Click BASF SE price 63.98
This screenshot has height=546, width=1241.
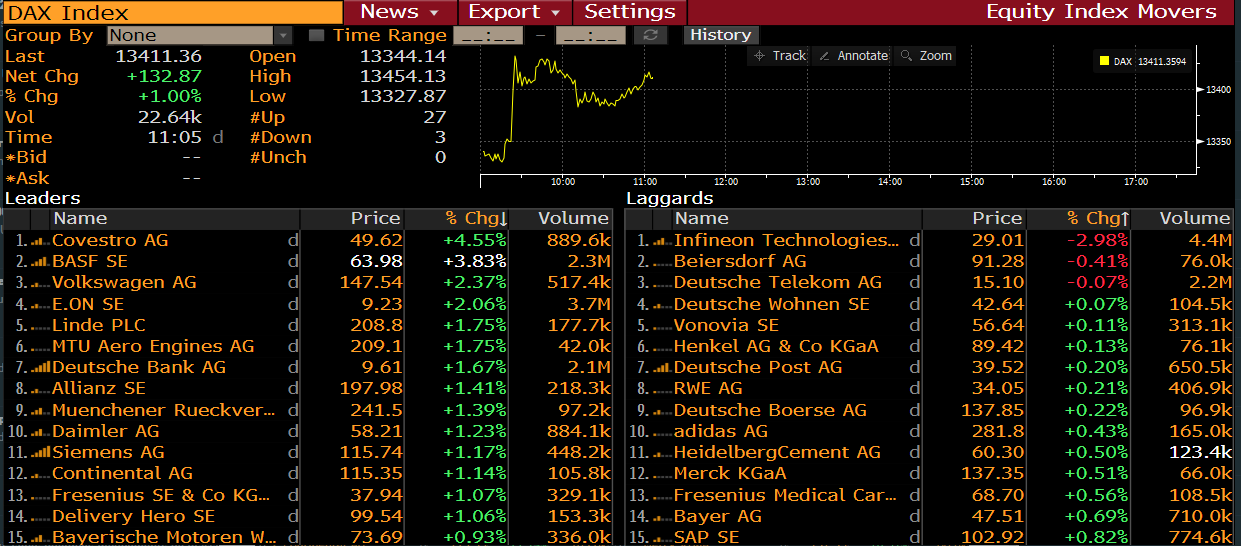click(377, 262)
